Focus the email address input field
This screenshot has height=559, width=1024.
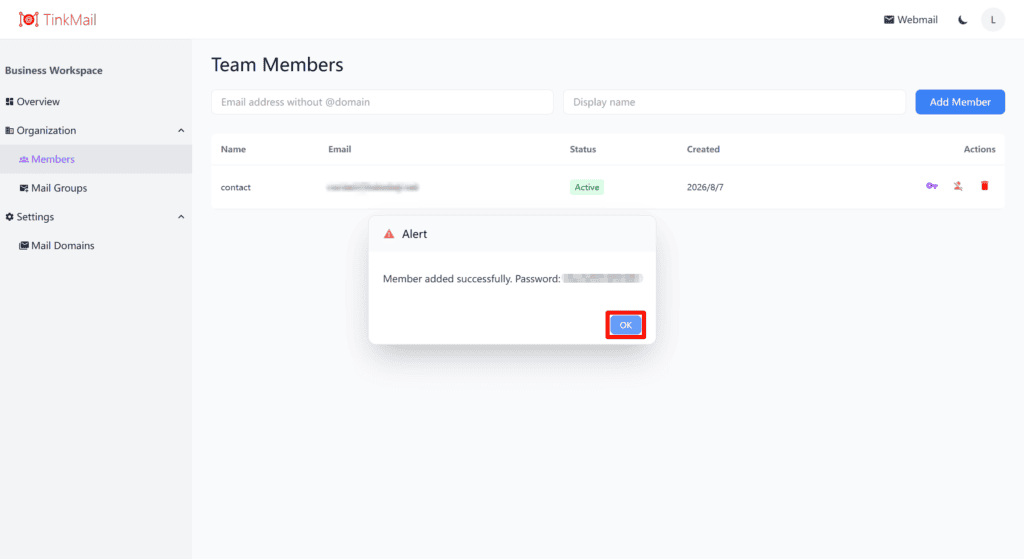pyautogui.click(x=382, y=102)
